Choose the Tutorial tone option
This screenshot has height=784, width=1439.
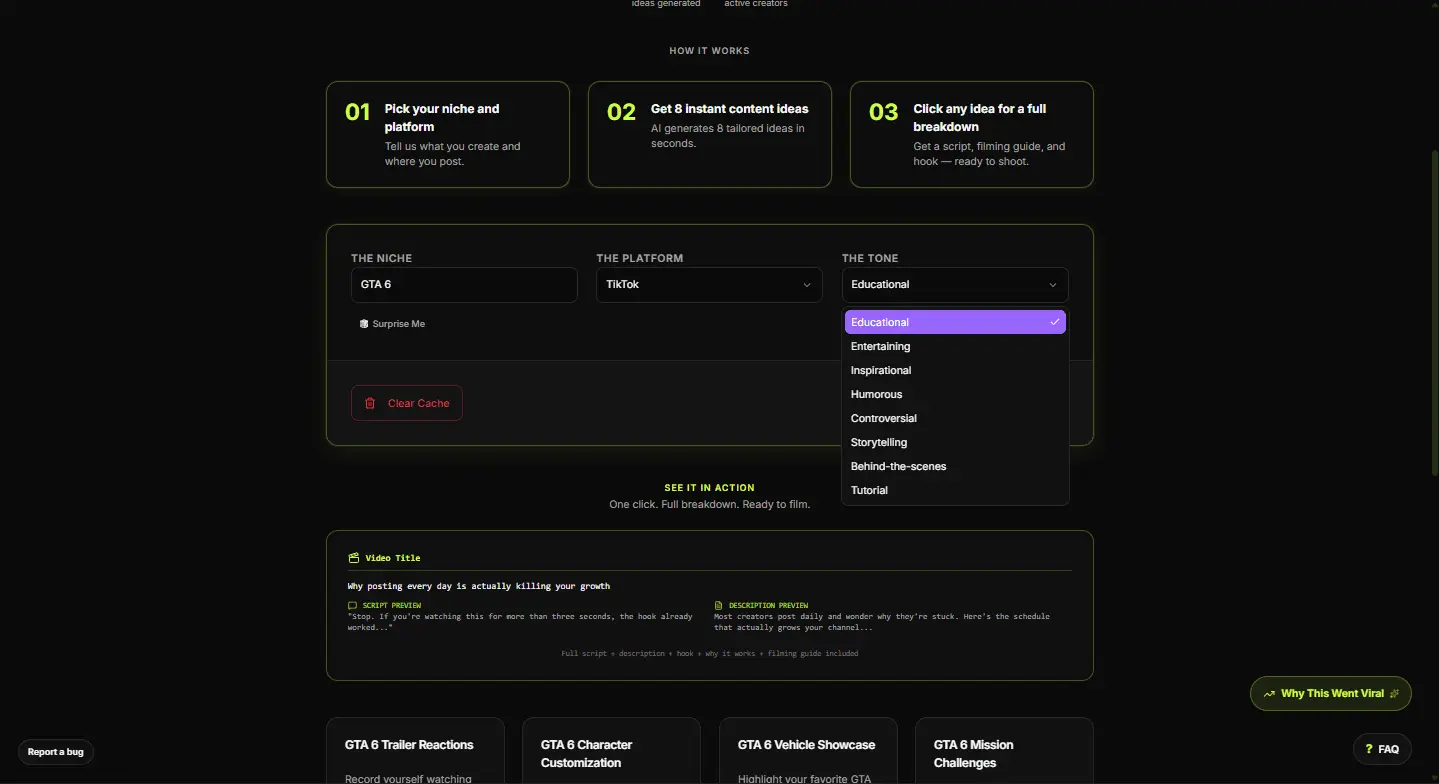click(955, 490)
